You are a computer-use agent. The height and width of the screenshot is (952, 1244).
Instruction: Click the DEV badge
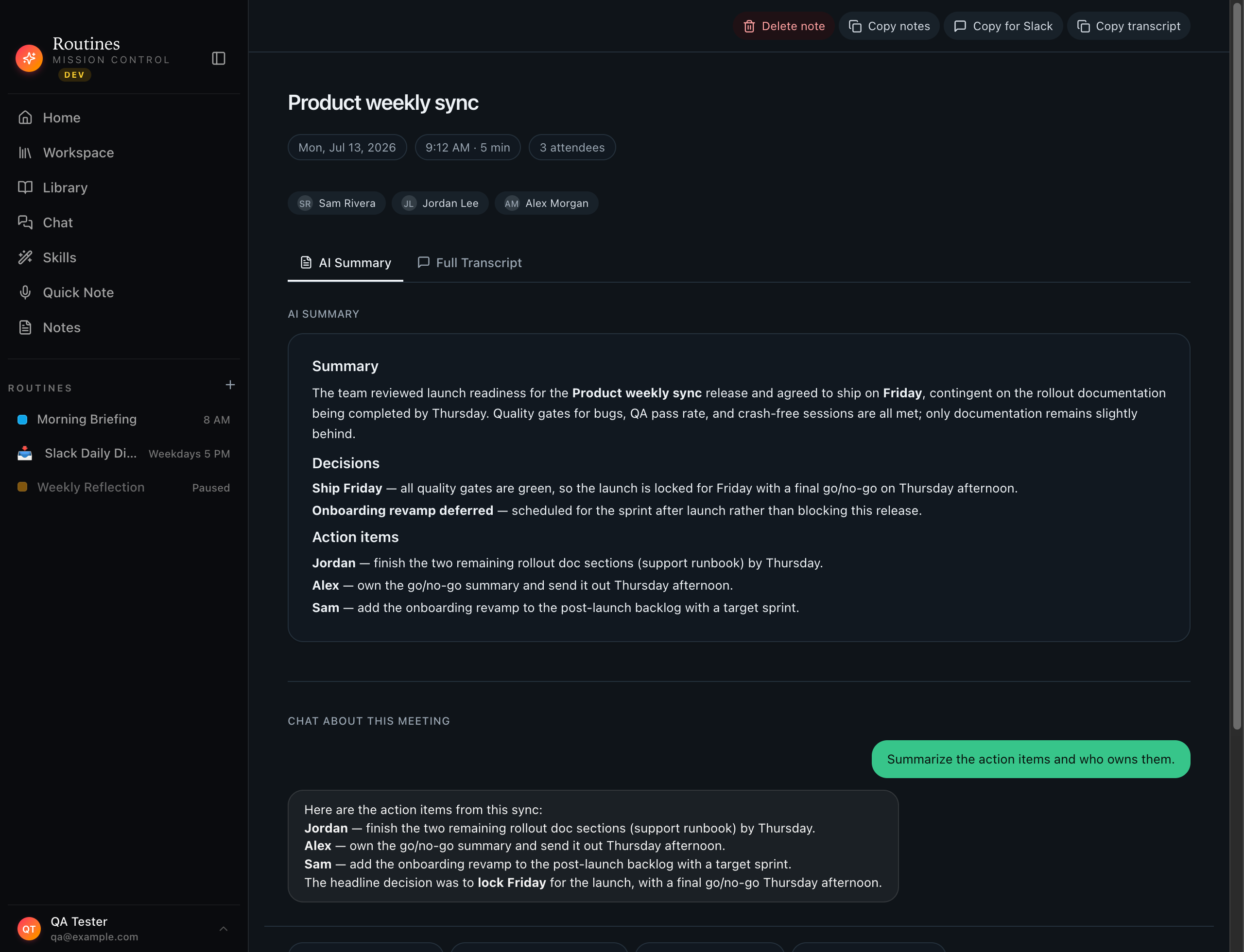point(74,75)
